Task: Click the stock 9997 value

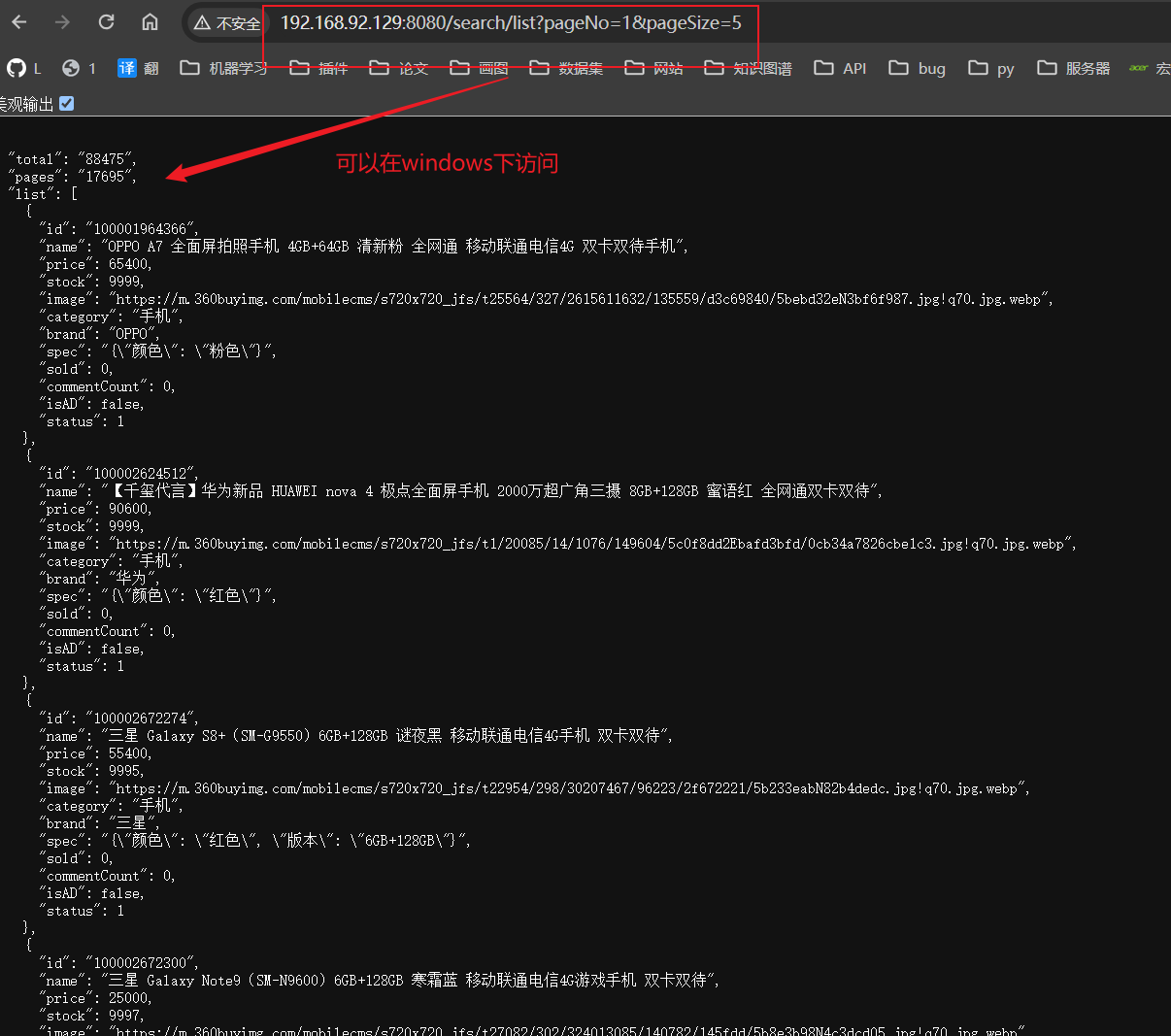Action: [x=126, y=1016]
